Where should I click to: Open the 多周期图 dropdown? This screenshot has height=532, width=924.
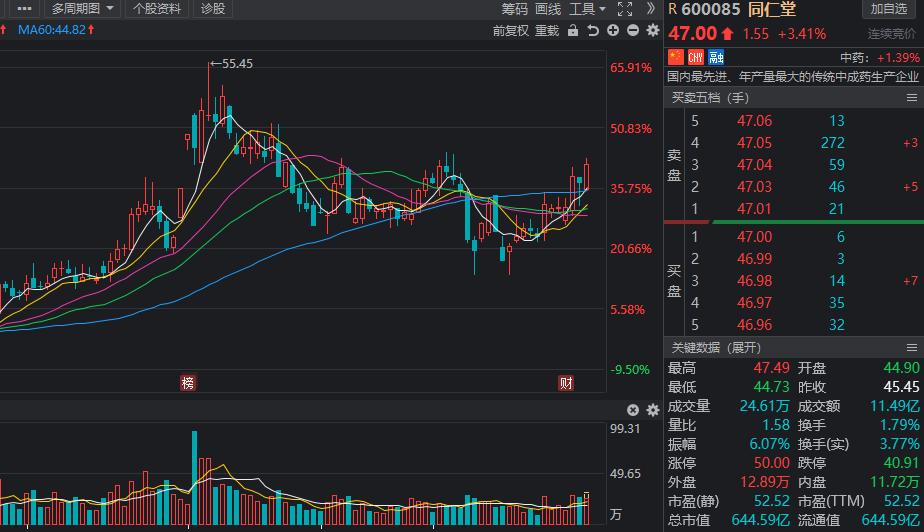[x=82, y=8]
